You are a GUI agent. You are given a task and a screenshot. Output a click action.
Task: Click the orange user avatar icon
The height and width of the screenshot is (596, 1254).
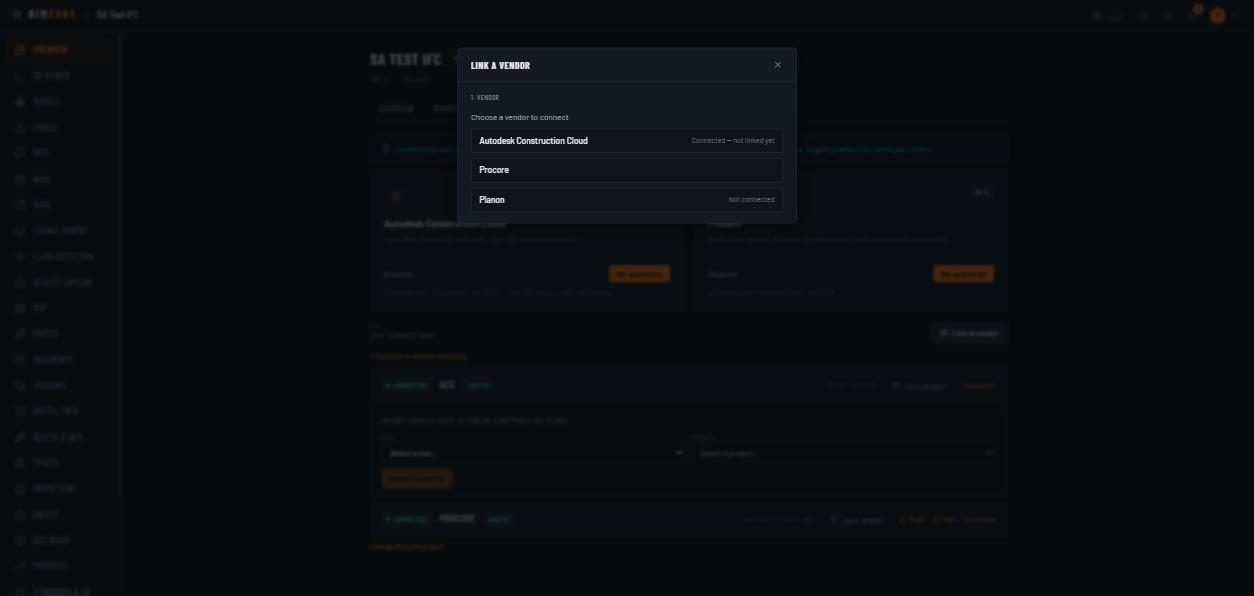(1217, 16)
